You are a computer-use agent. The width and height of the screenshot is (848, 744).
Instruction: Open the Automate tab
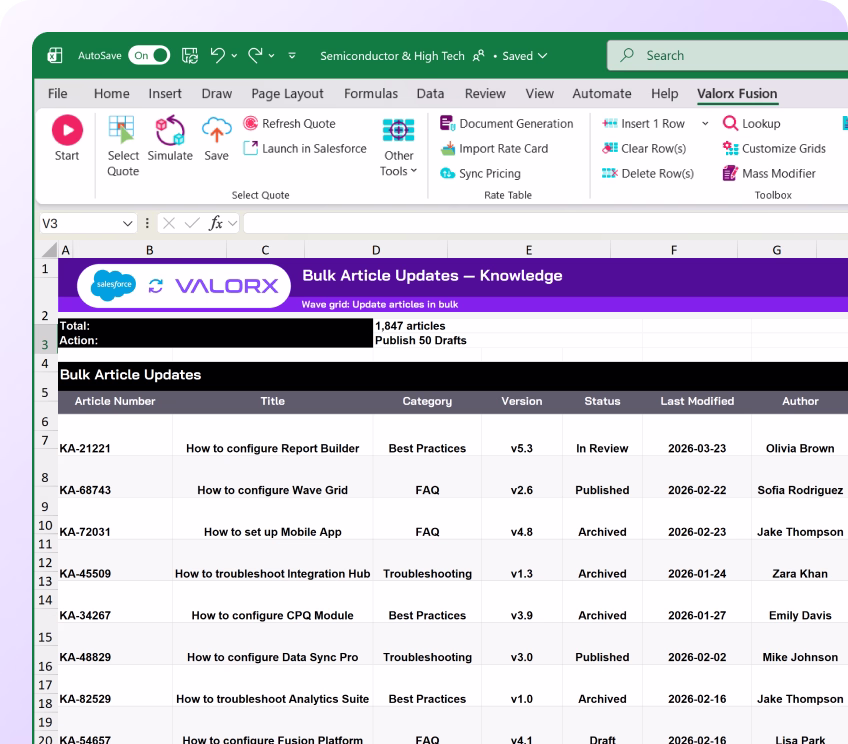point(602,94)
